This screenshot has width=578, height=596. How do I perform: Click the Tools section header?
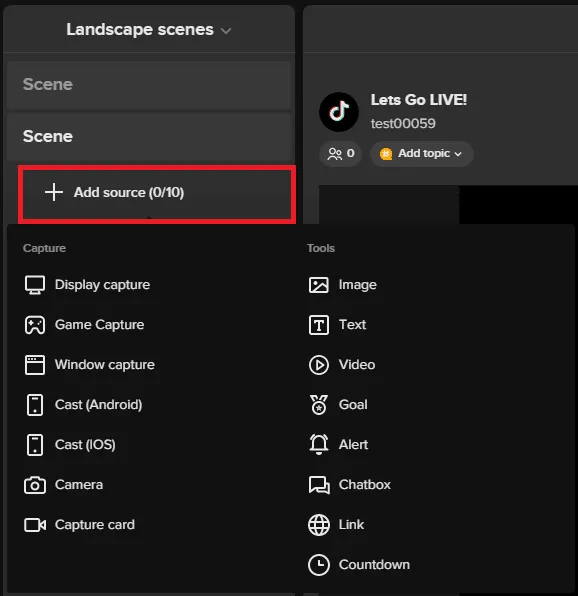[x=321, y=248]
